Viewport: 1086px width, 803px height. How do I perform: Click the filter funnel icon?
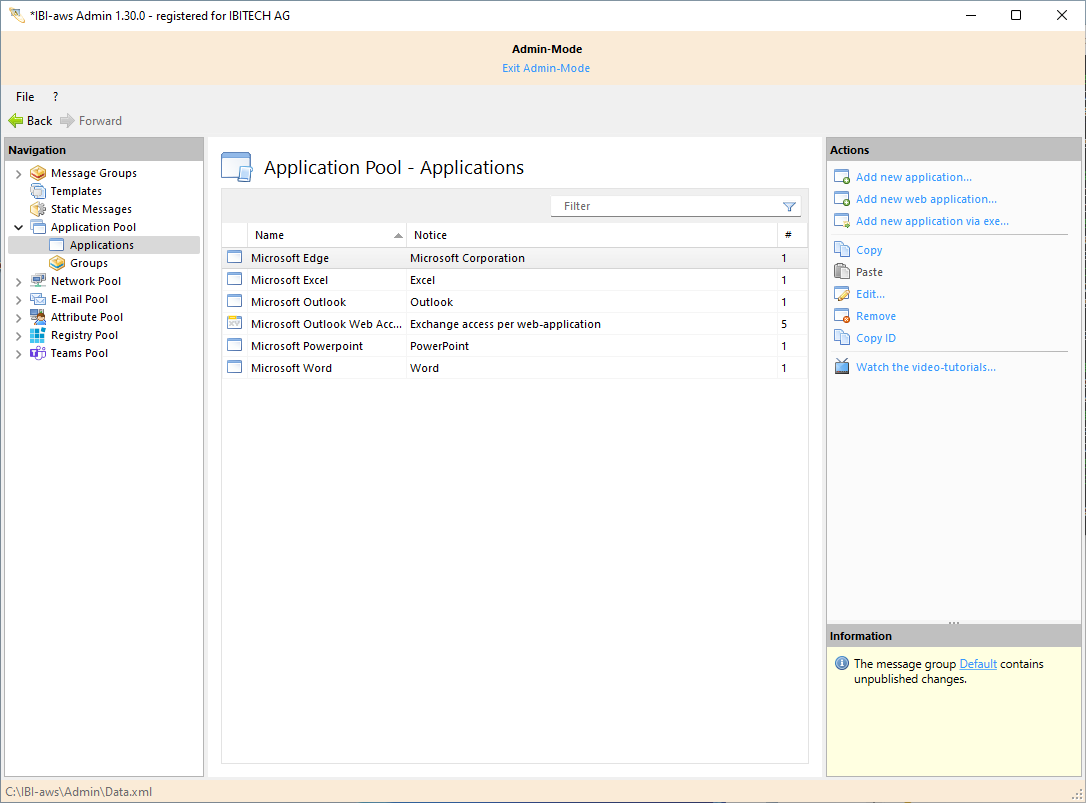pos(789,207)
